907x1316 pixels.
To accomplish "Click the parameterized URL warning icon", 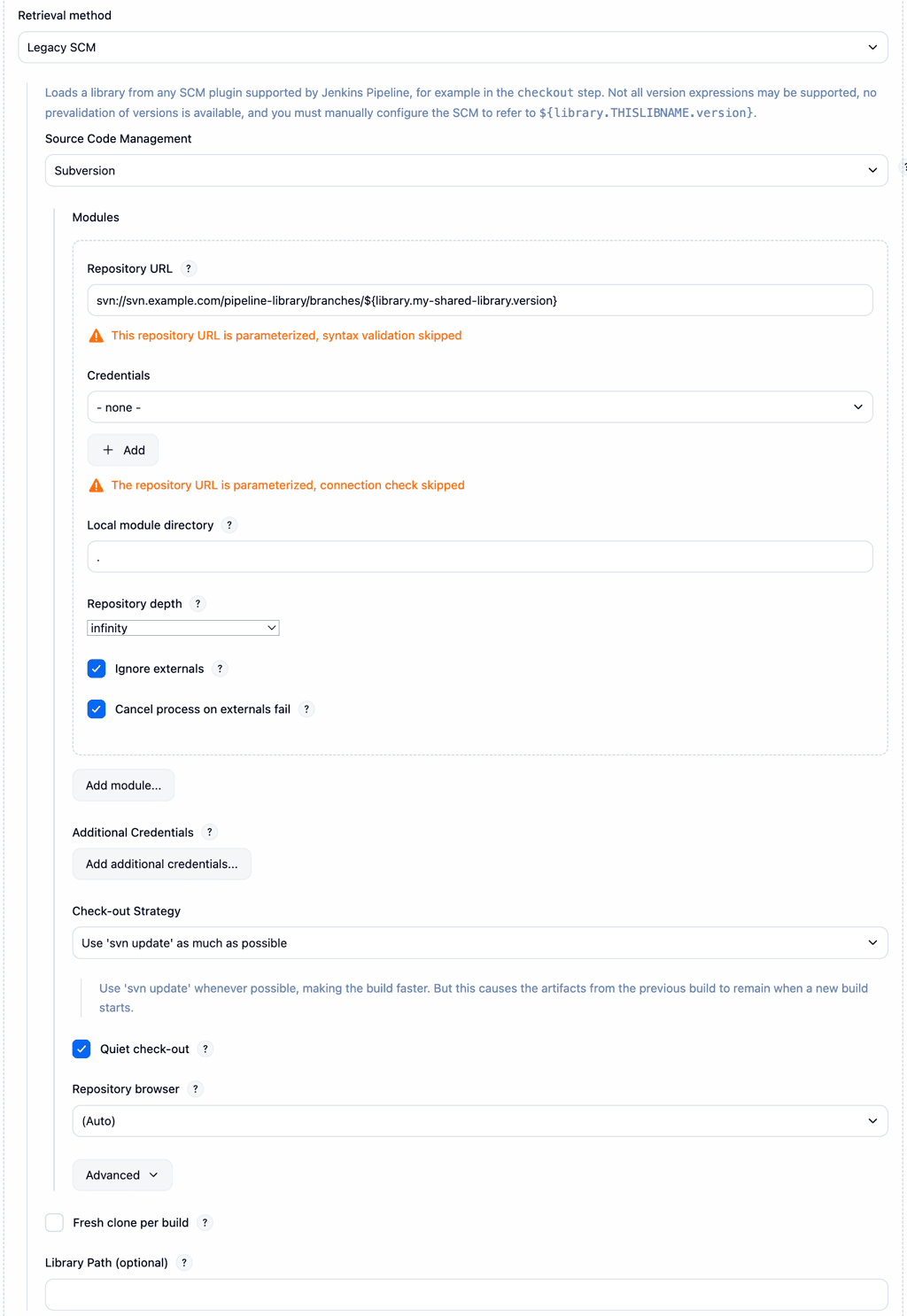I will point(96,336).
